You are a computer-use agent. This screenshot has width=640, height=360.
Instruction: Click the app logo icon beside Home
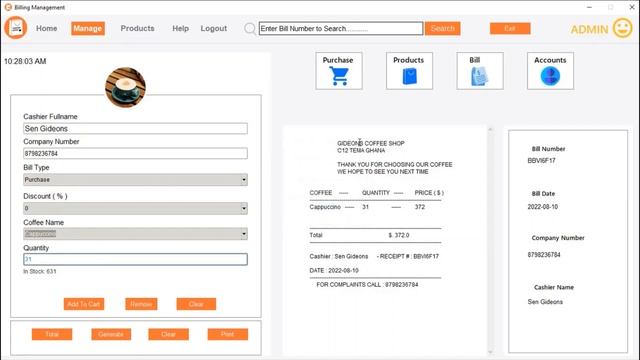click(16, 28)
